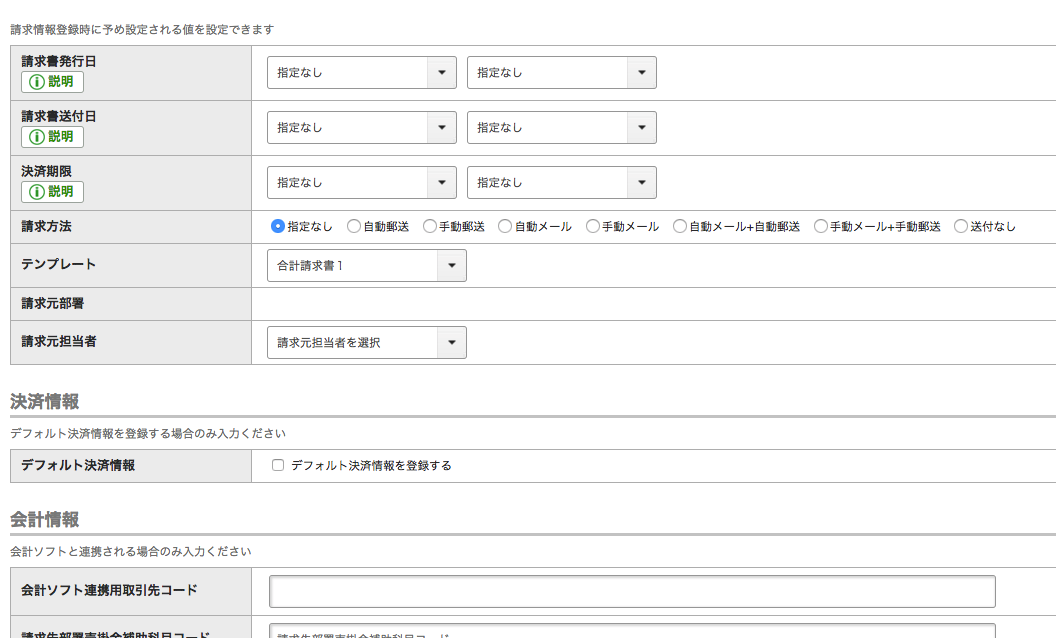Open テンプレート dropdown showing 合計請求書1
The image size is (1056, 638).
click(x=366, y=266)
